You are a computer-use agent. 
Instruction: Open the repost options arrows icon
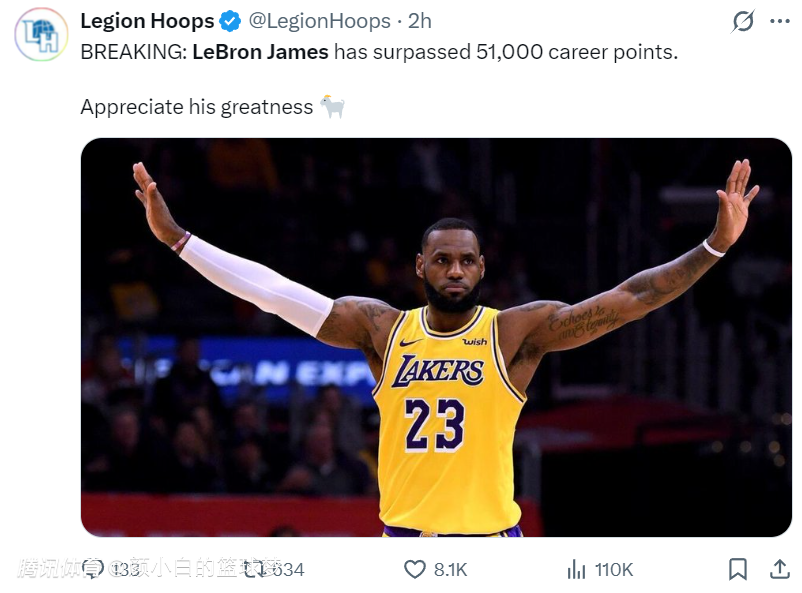[x=256, y=569]
